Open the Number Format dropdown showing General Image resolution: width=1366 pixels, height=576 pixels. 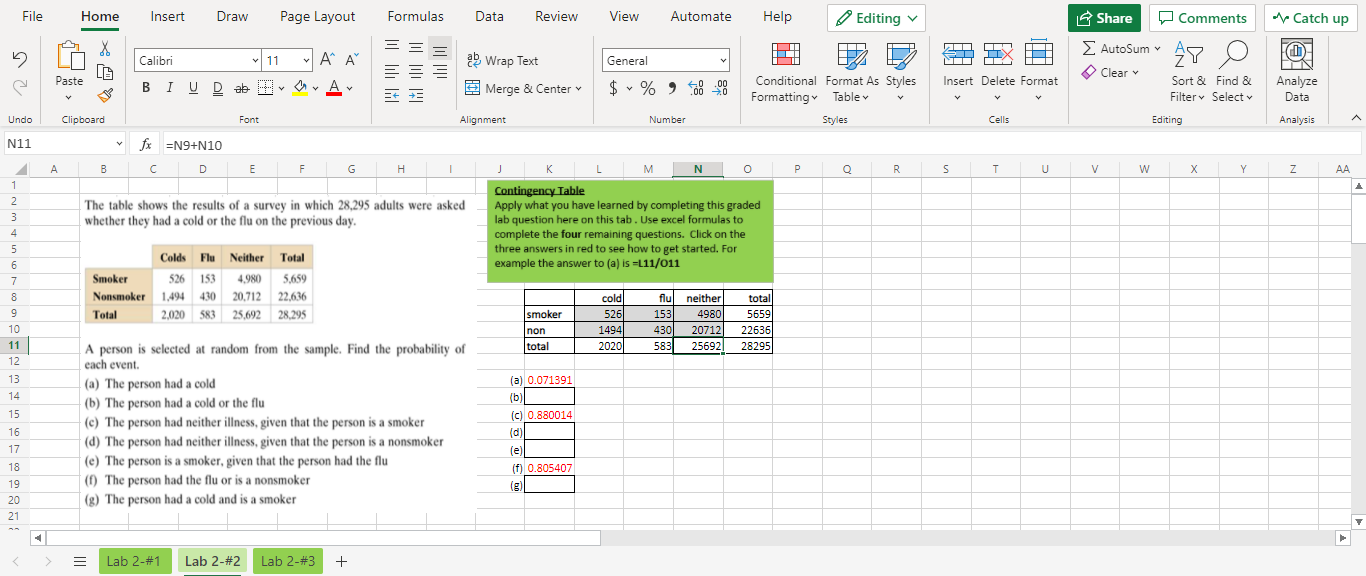tap(665, 60)
